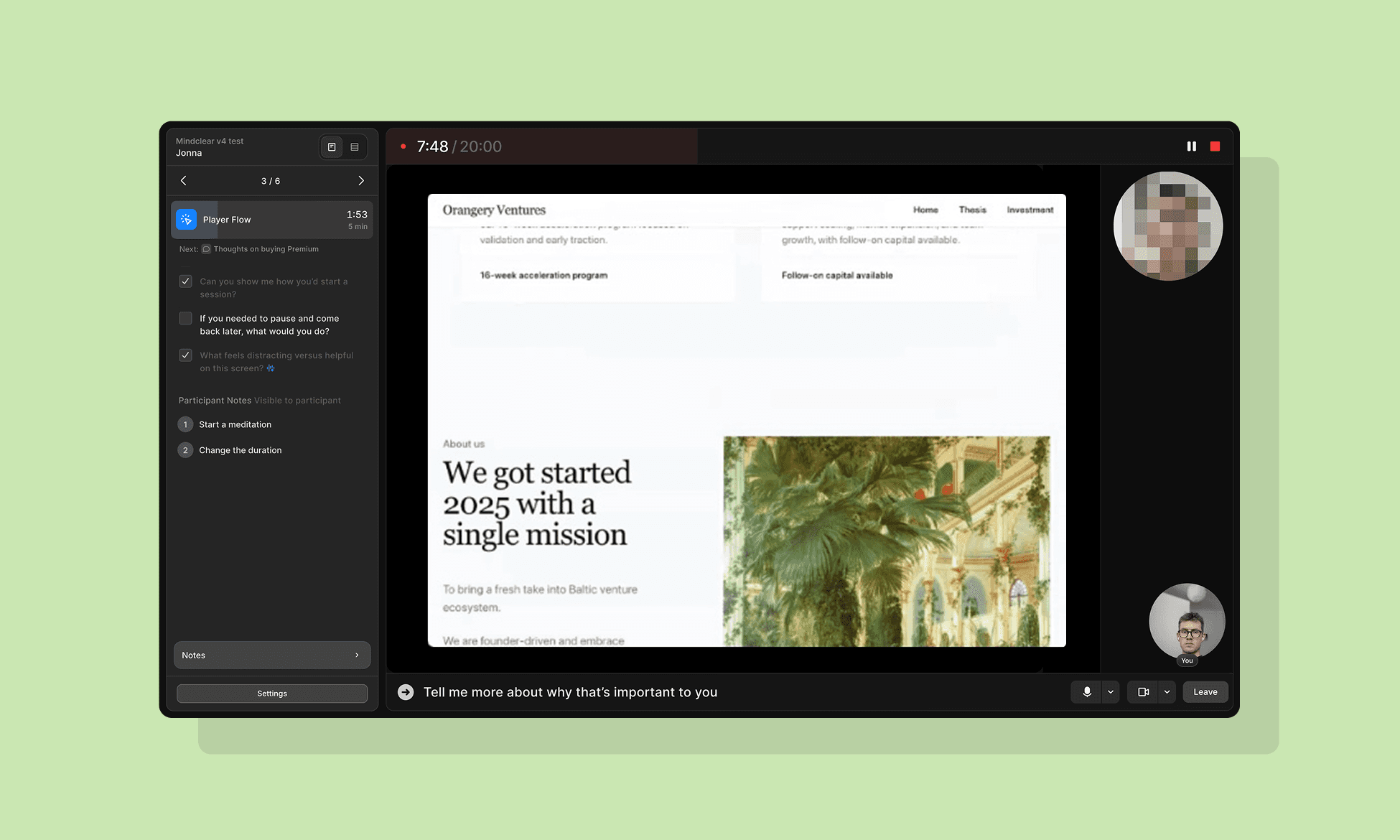The width and height of the screenshot is (1400, 840).
Task: Select participant note 'Change the duration'
Action: (240, 450)
